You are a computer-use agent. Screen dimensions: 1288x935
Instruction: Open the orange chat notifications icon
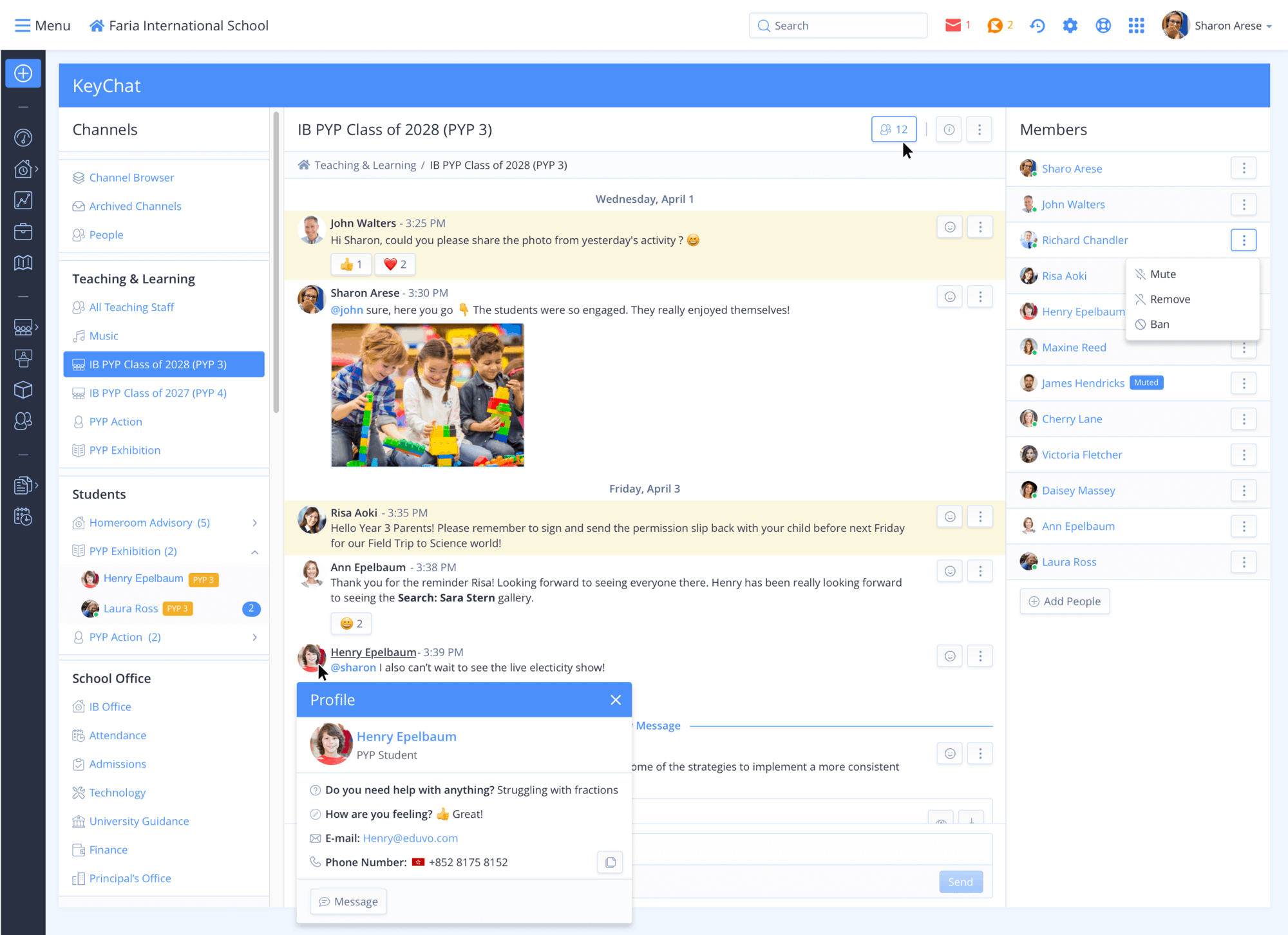pyautogui.click(x=995, y=25)
